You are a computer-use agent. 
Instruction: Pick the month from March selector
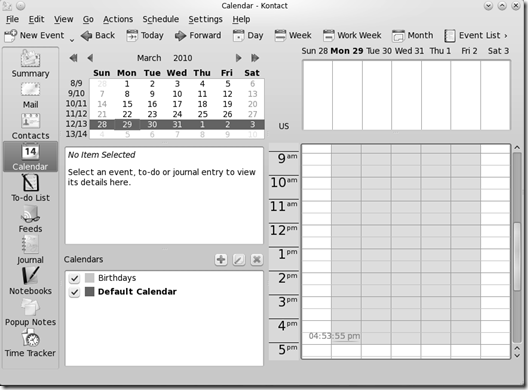(149, 58)
